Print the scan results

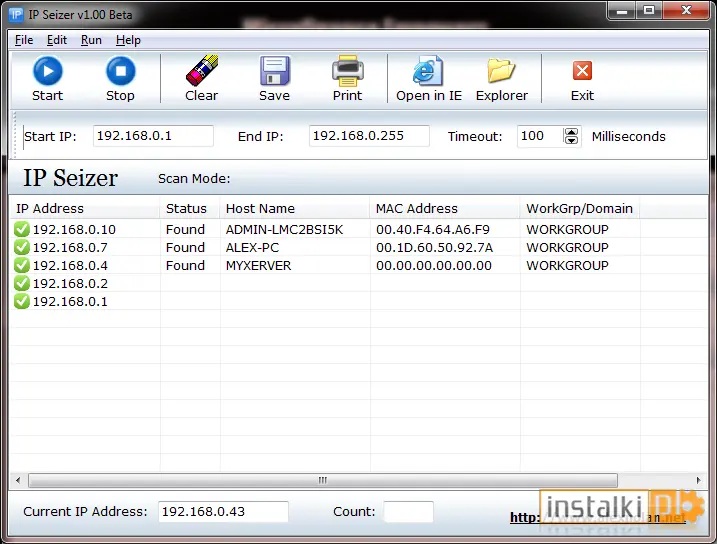click(x=348, y=71)
